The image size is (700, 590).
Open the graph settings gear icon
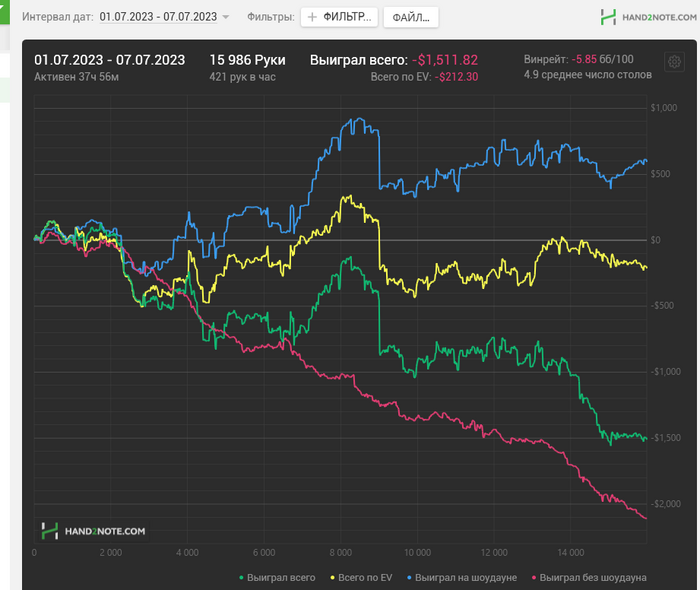click(x=674, y=62)
